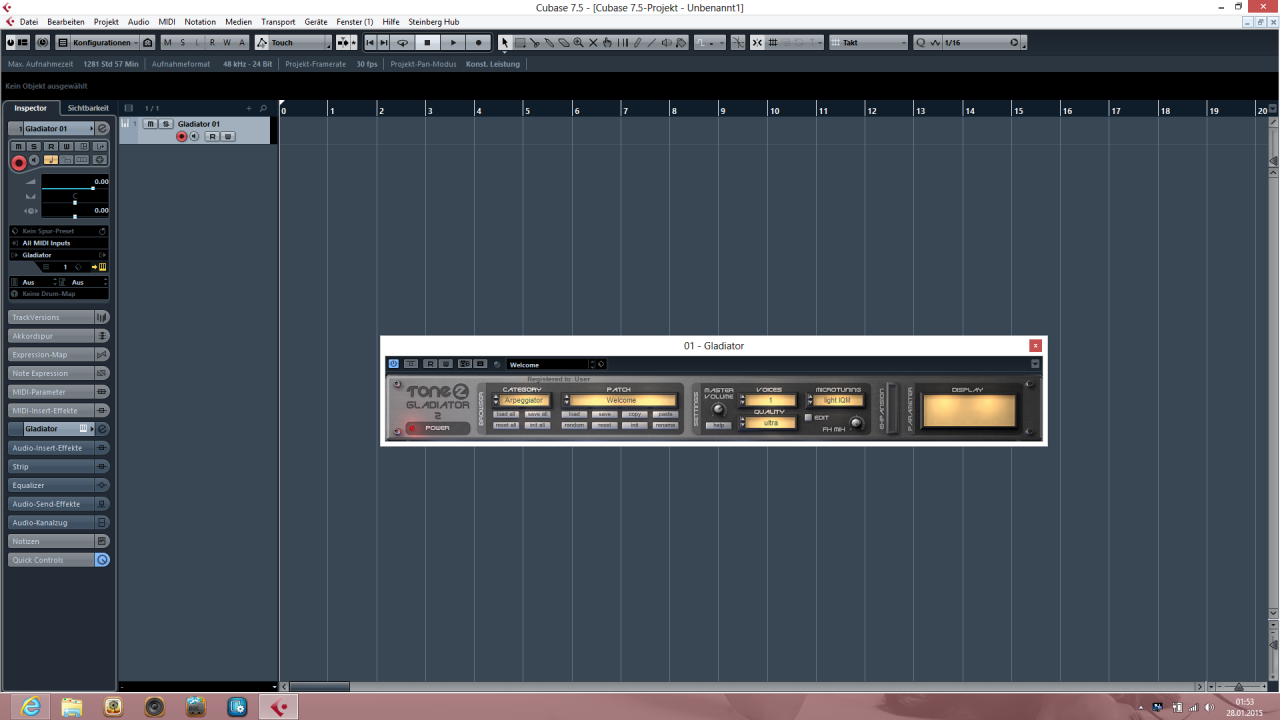Enable Write automation in Inspector
The width and height of the screenshot is (1280, 720).
(66, 146)
